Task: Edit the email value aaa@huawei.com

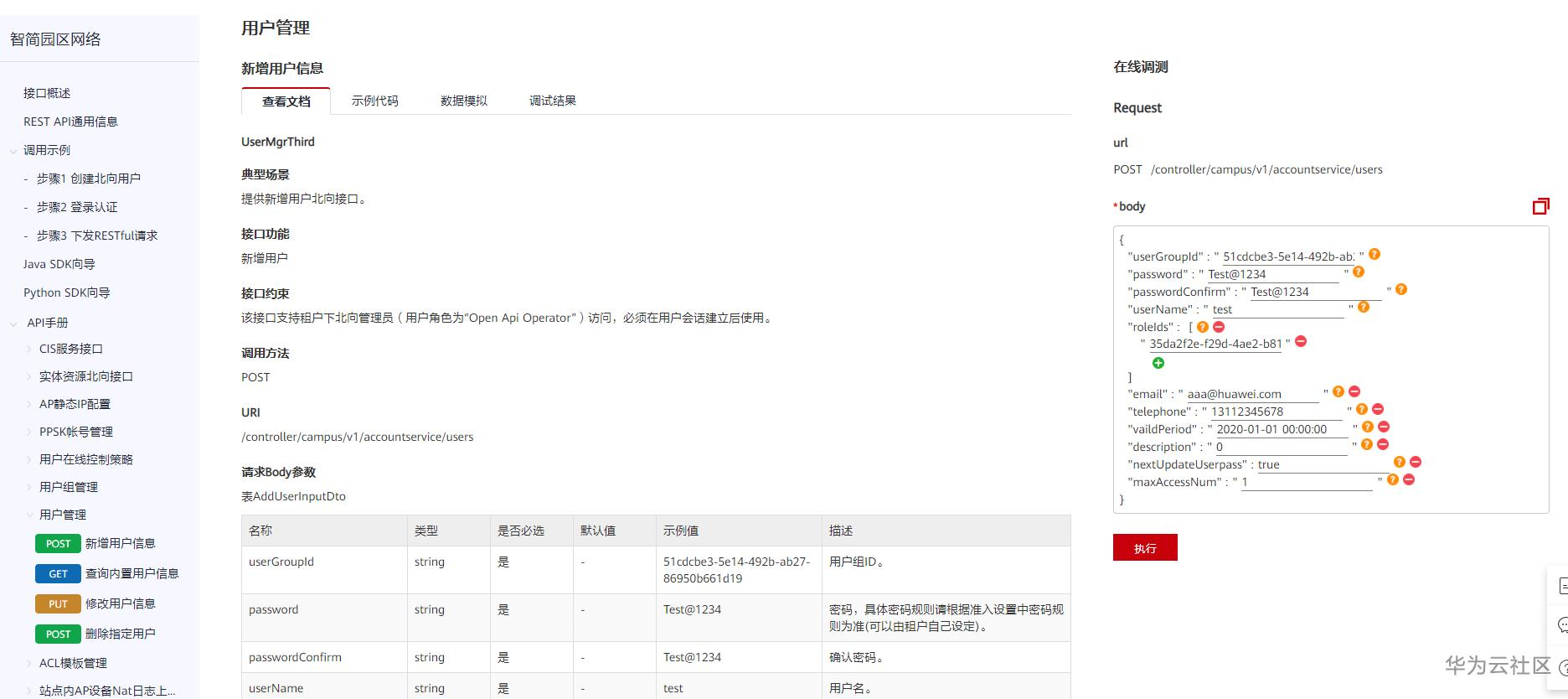Action: coord(1252,394)
